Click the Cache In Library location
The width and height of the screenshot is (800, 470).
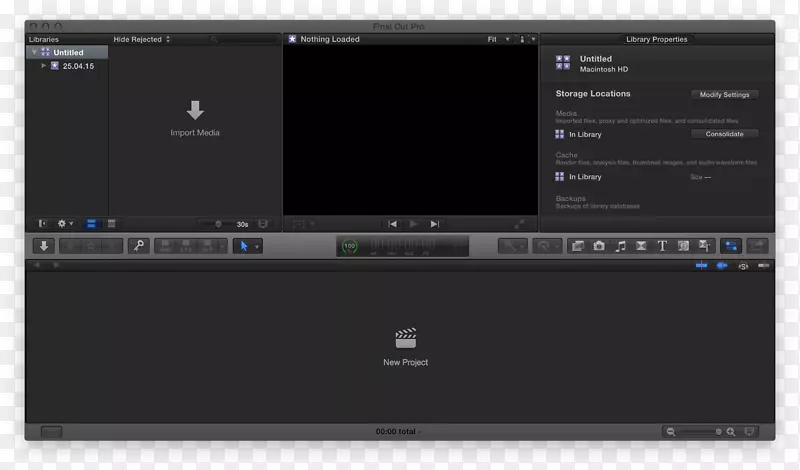[579, 177]
